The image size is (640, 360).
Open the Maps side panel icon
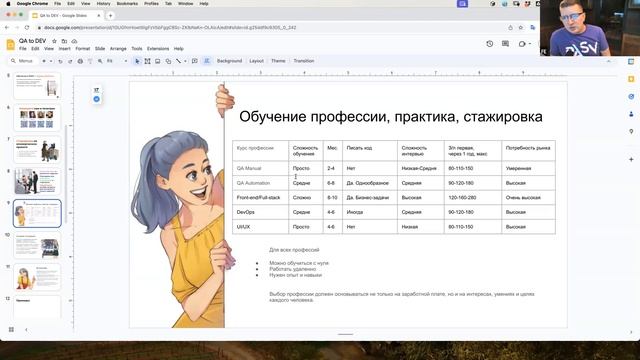[631, 131]
